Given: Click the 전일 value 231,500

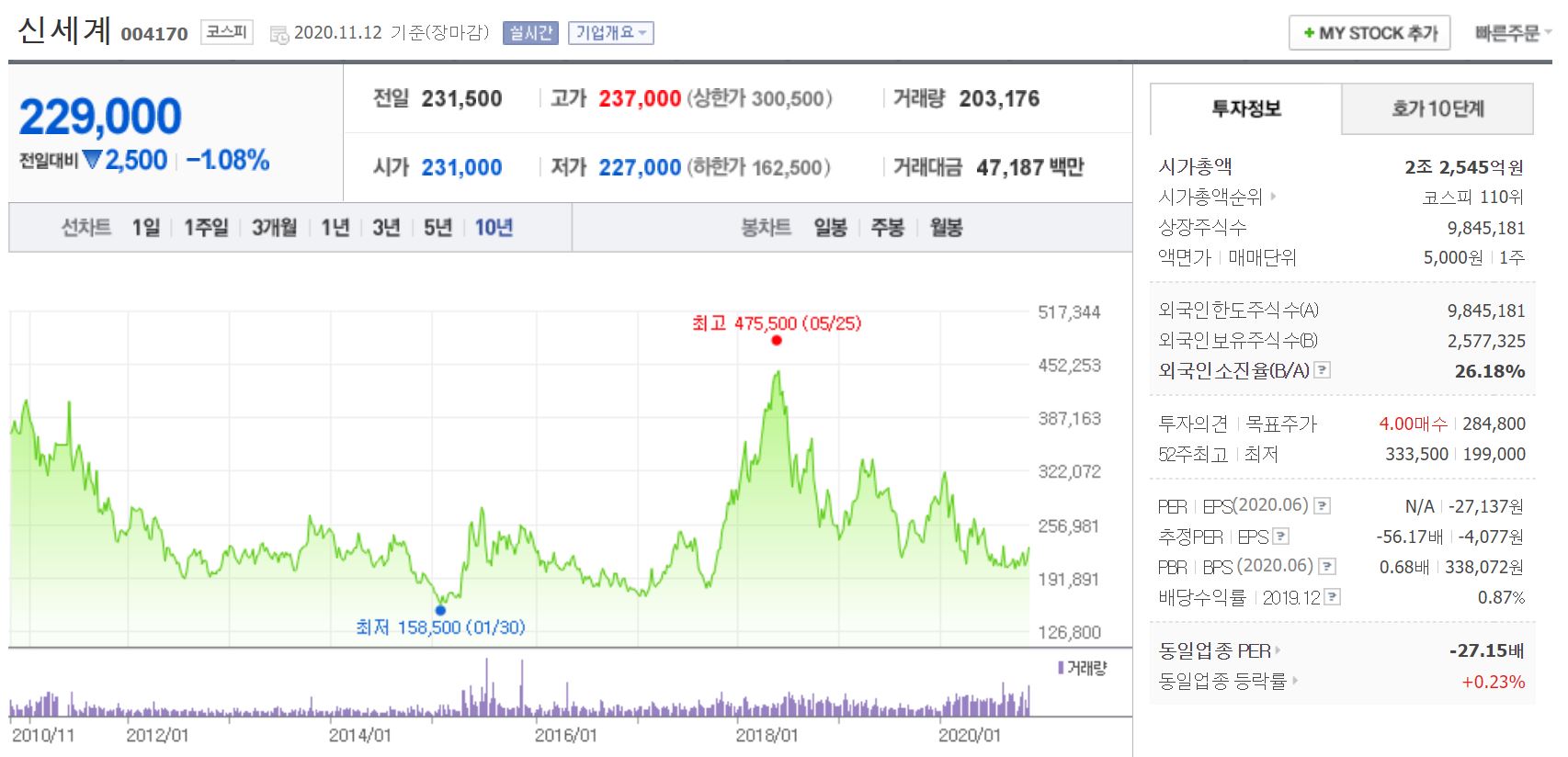Looking at the screenshot, I should pyautogui.click(x=461, y=99).
